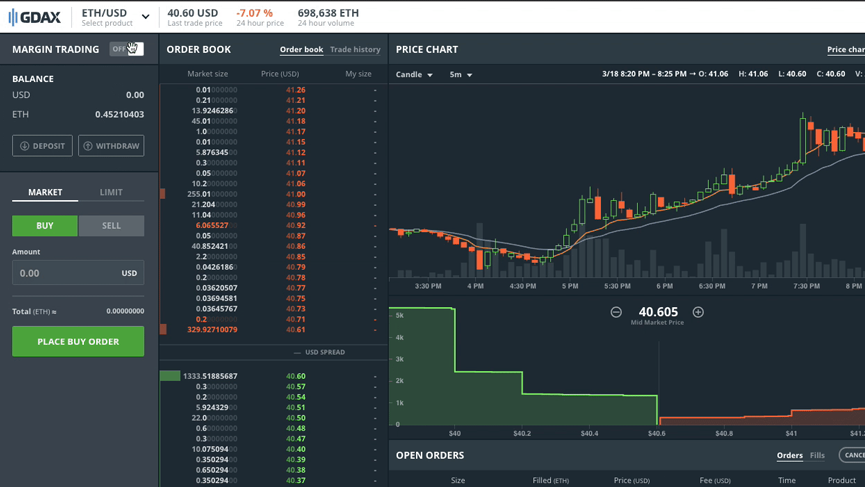Zoom in depth chart with plus icon

click(x=698, y=312)
